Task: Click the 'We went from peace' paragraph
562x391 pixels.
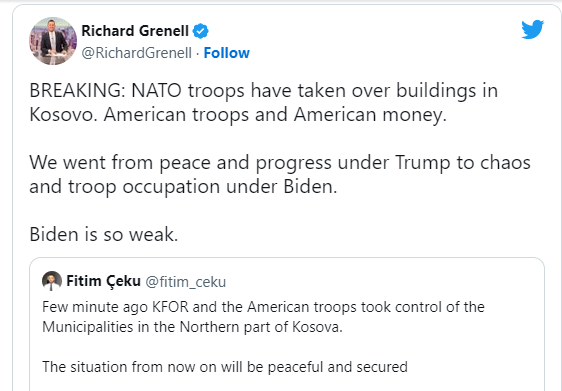Action: [x=280, y=175]
